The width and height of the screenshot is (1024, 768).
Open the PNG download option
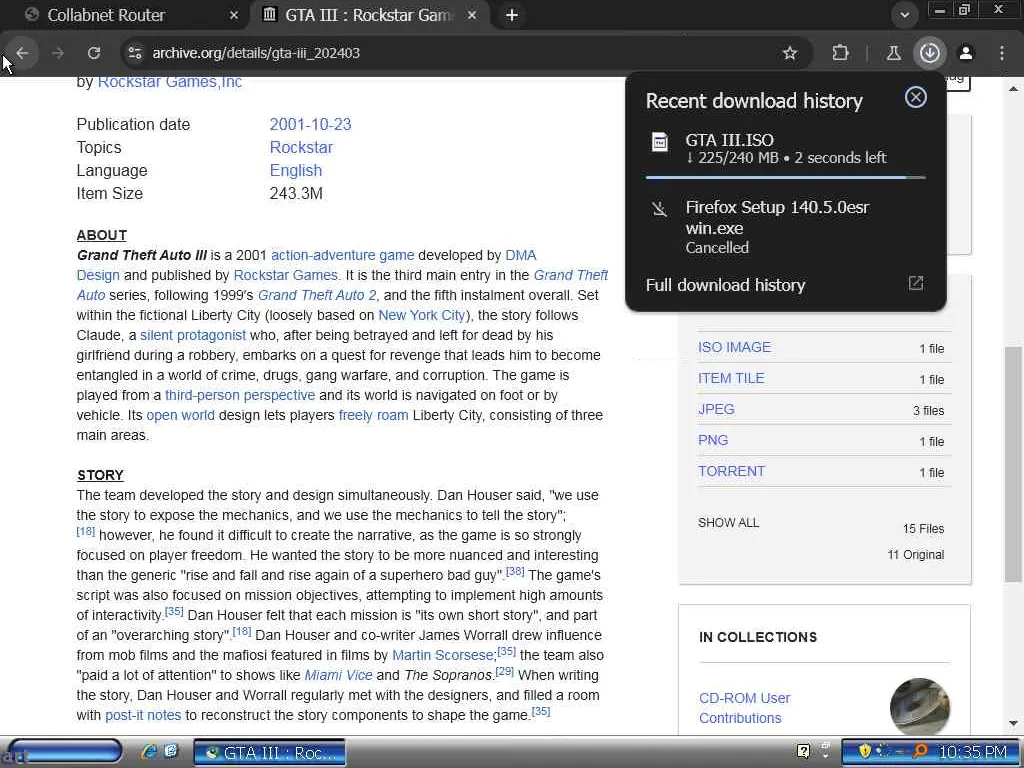pyautogui.click(x=712, y=440)
